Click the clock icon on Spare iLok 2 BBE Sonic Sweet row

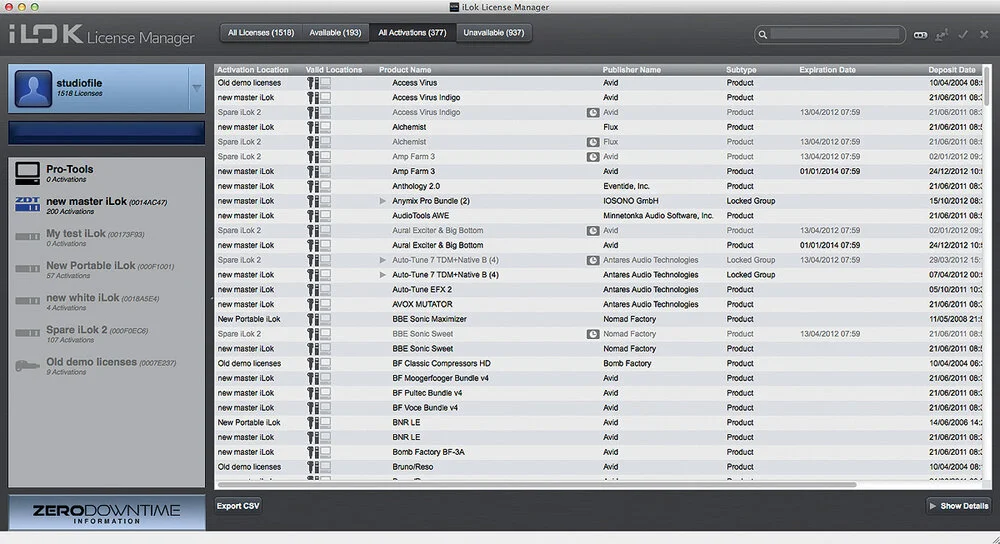point(592,334)
